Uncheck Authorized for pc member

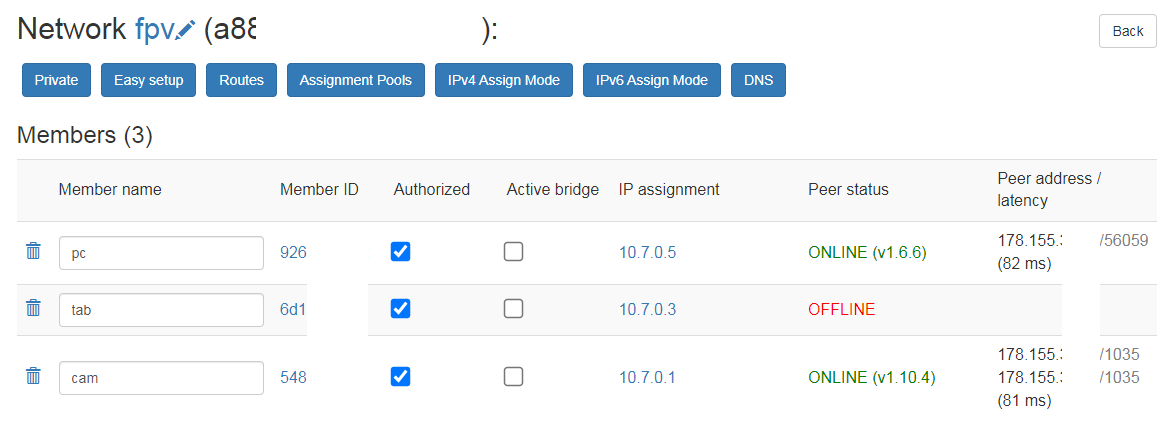click(x=400, y=251)
